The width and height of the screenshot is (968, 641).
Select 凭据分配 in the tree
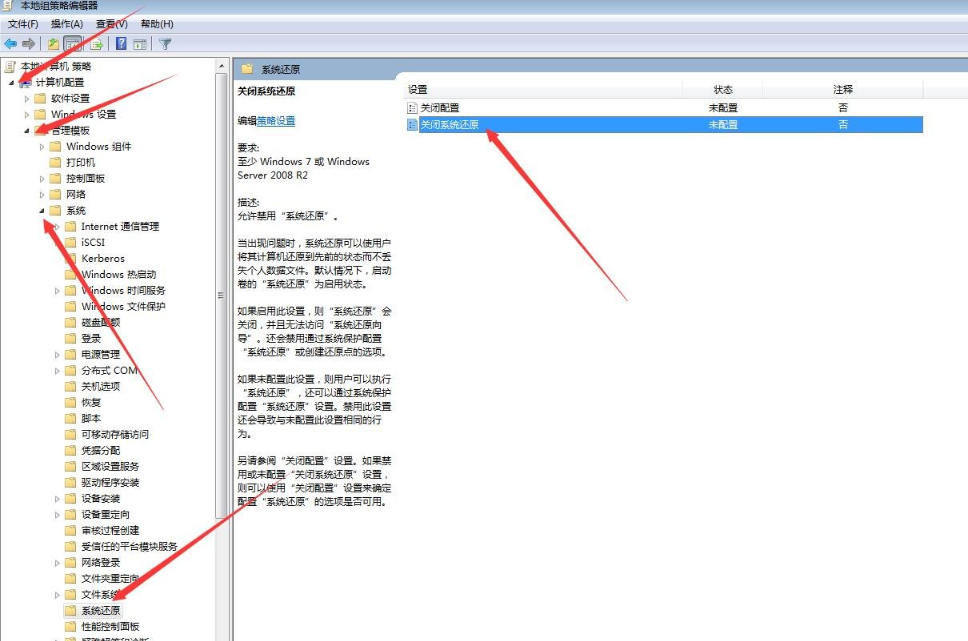point(101,451)
